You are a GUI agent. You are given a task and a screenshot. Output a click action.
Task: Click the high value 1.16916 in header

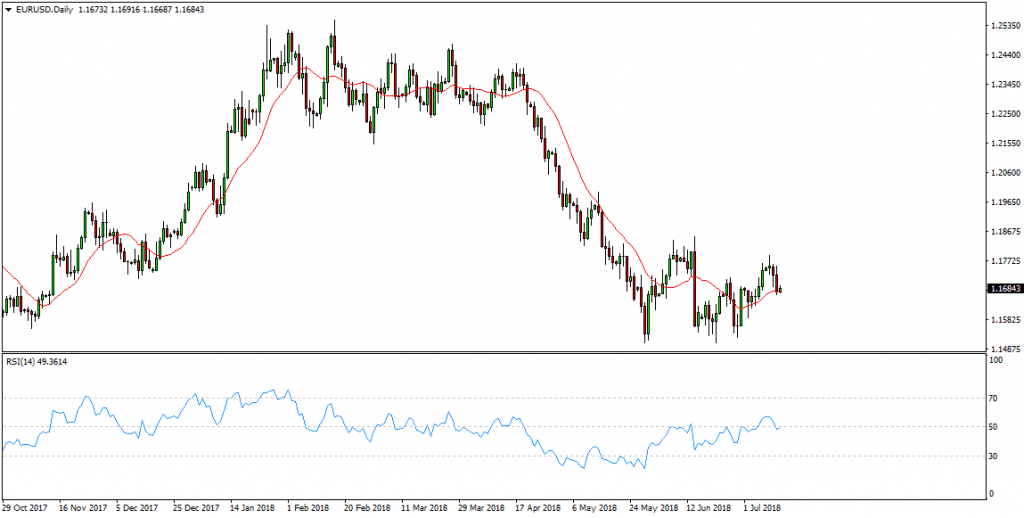tap(123, 10)
